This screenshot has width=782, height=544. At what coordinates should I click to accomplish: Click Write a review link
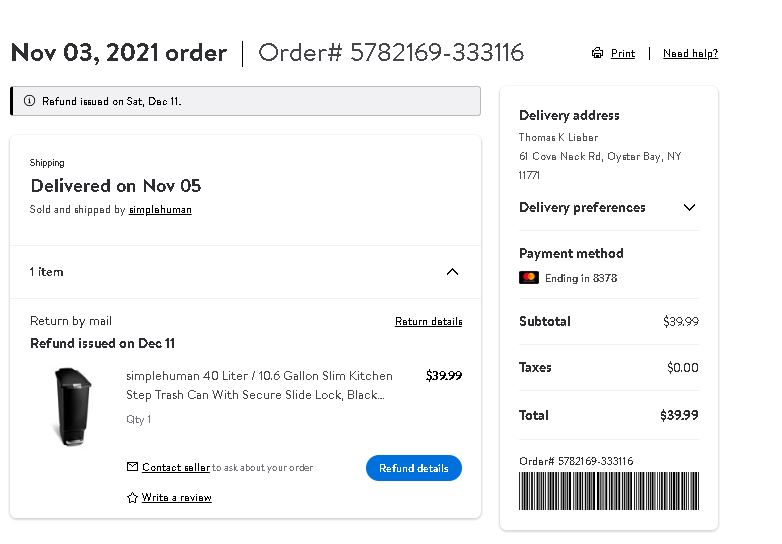point(177,497)
